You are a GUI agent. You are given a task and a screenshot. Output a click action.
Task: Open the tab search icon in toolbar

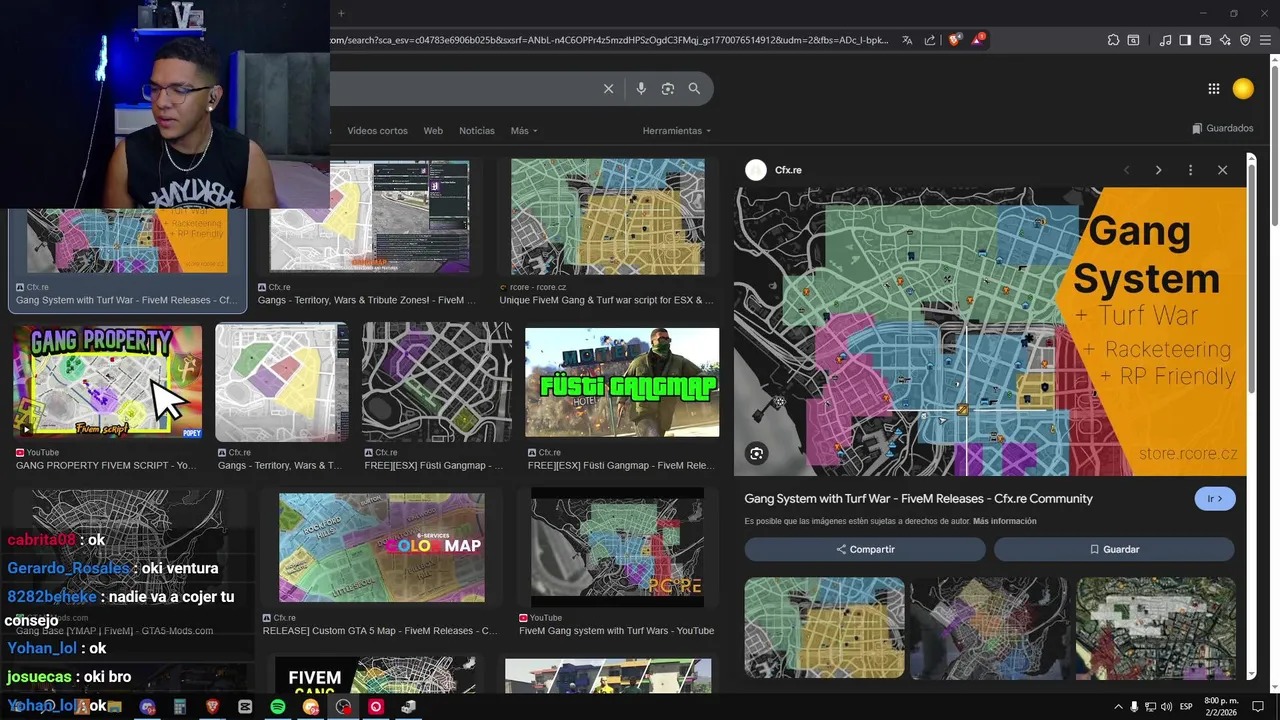[x=1133, y=40]
